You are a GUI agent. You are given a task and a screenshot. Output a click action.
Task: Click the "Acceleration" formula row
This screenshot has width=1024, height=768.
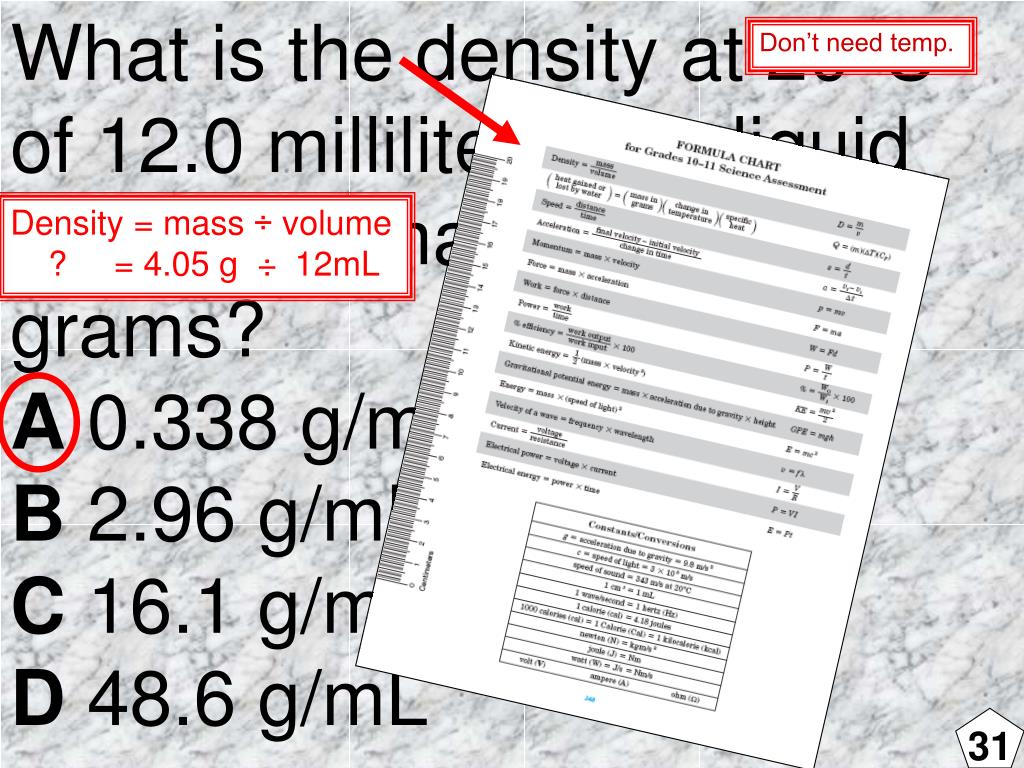(618, 240)
